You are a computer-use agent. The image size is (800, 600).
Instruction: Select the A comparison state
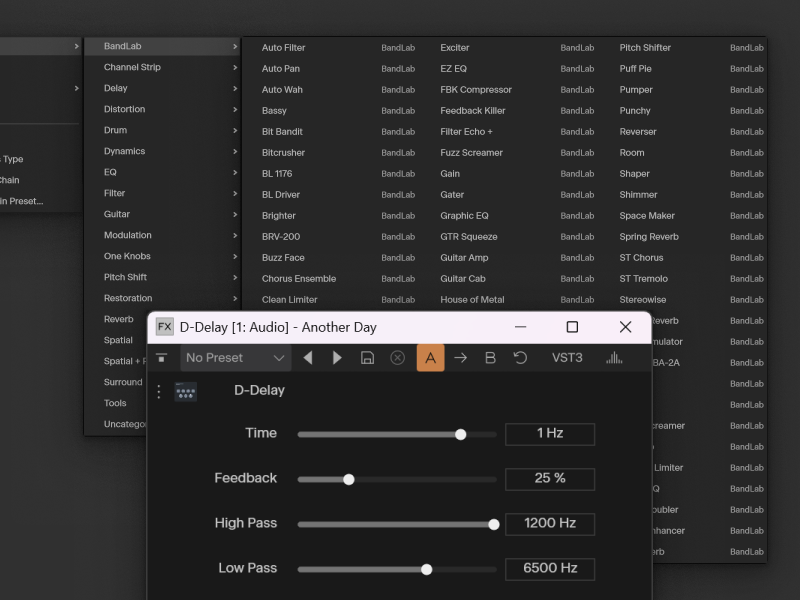[x=431, y=358]
